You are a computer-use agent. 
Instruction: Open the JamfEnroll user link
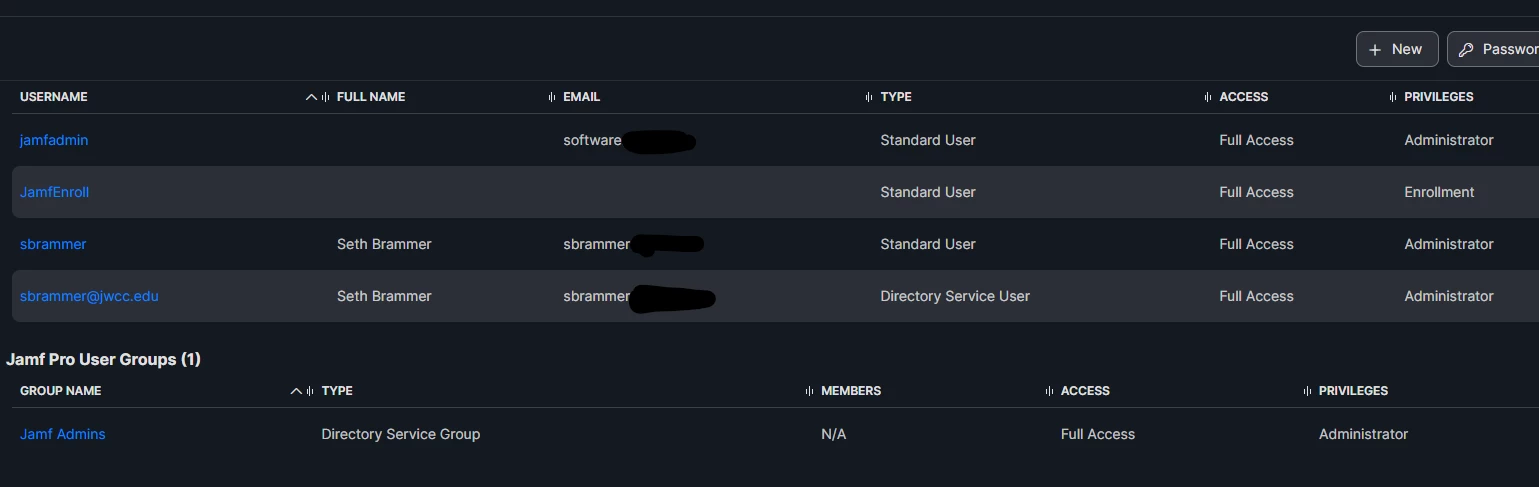(x=55, y=192)
